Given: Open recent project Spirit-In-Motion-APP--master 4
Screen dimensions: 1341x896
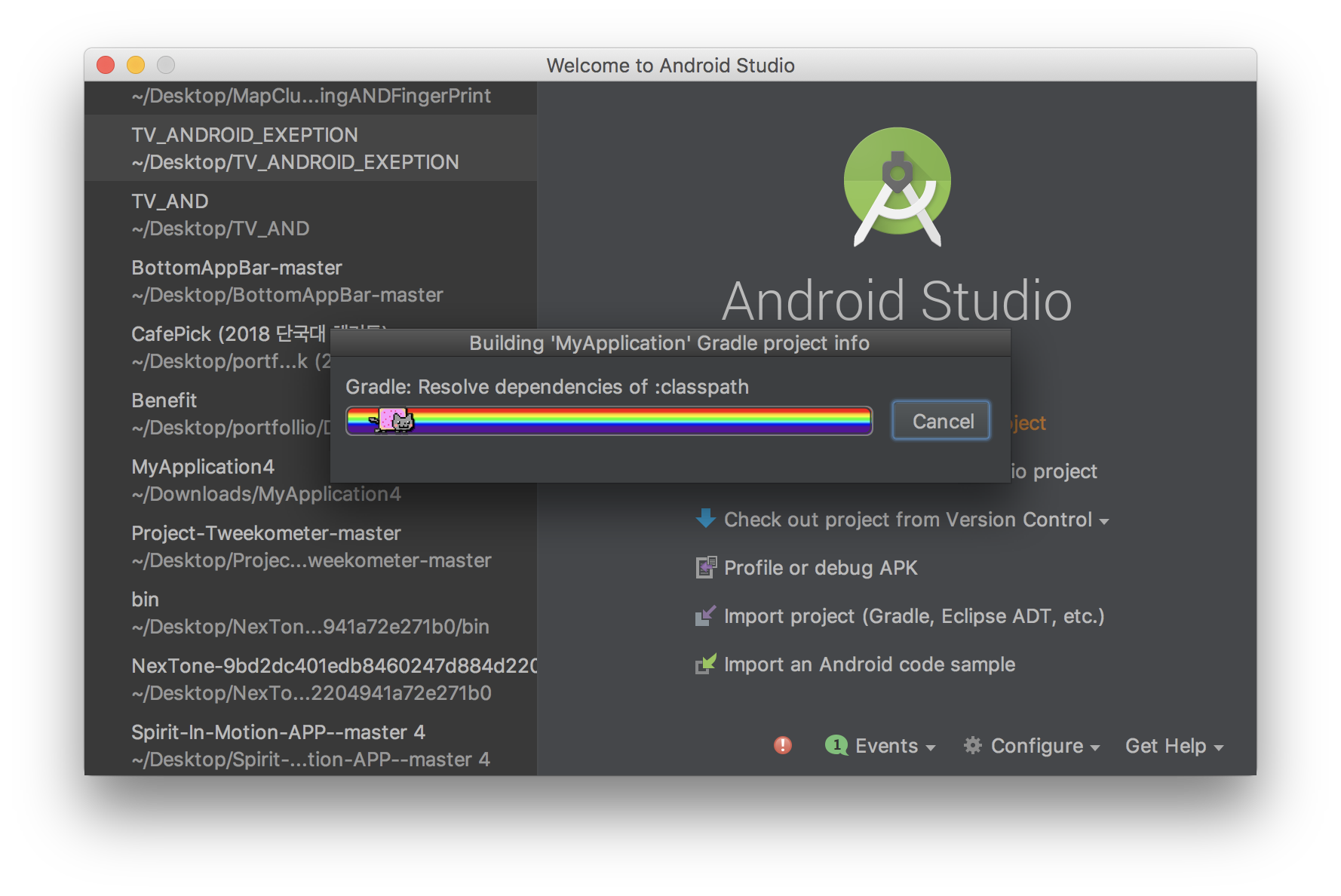Looking at the screenshot, I should [311, 744].
